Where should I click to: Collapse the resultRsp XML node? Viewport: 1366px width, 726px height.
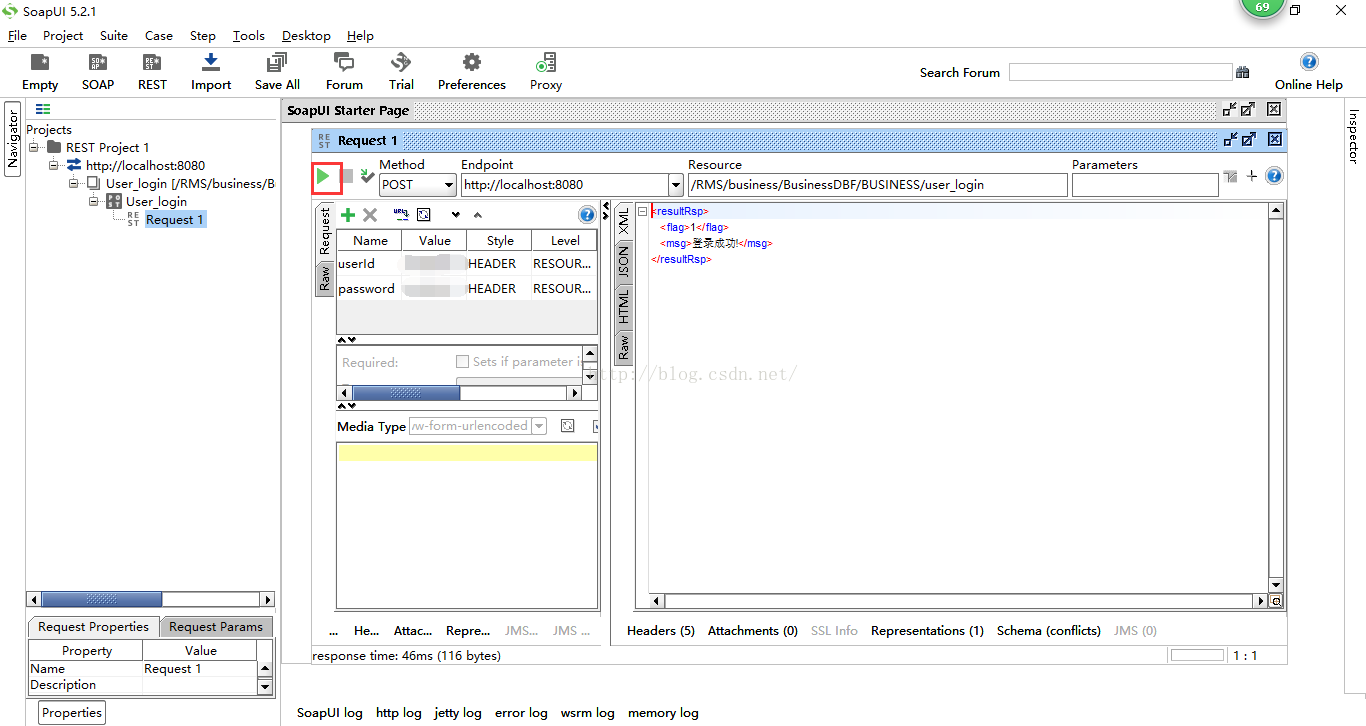click(x=642, y=211)
